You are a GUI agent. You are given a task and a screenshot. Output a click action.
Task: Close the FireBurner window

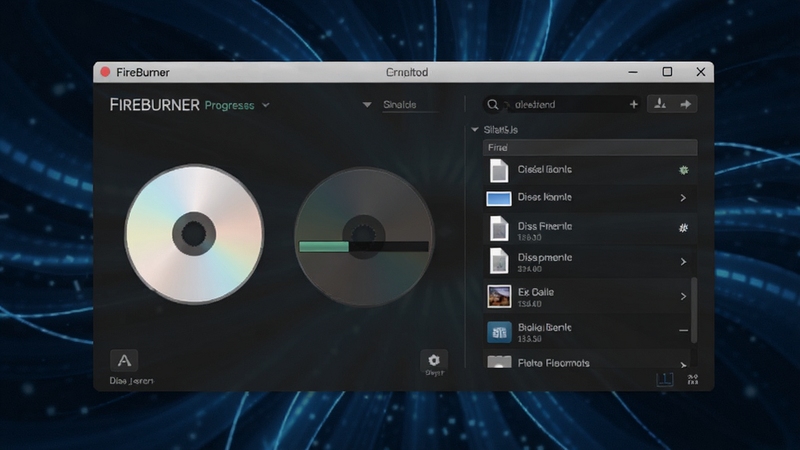point(701,72)
